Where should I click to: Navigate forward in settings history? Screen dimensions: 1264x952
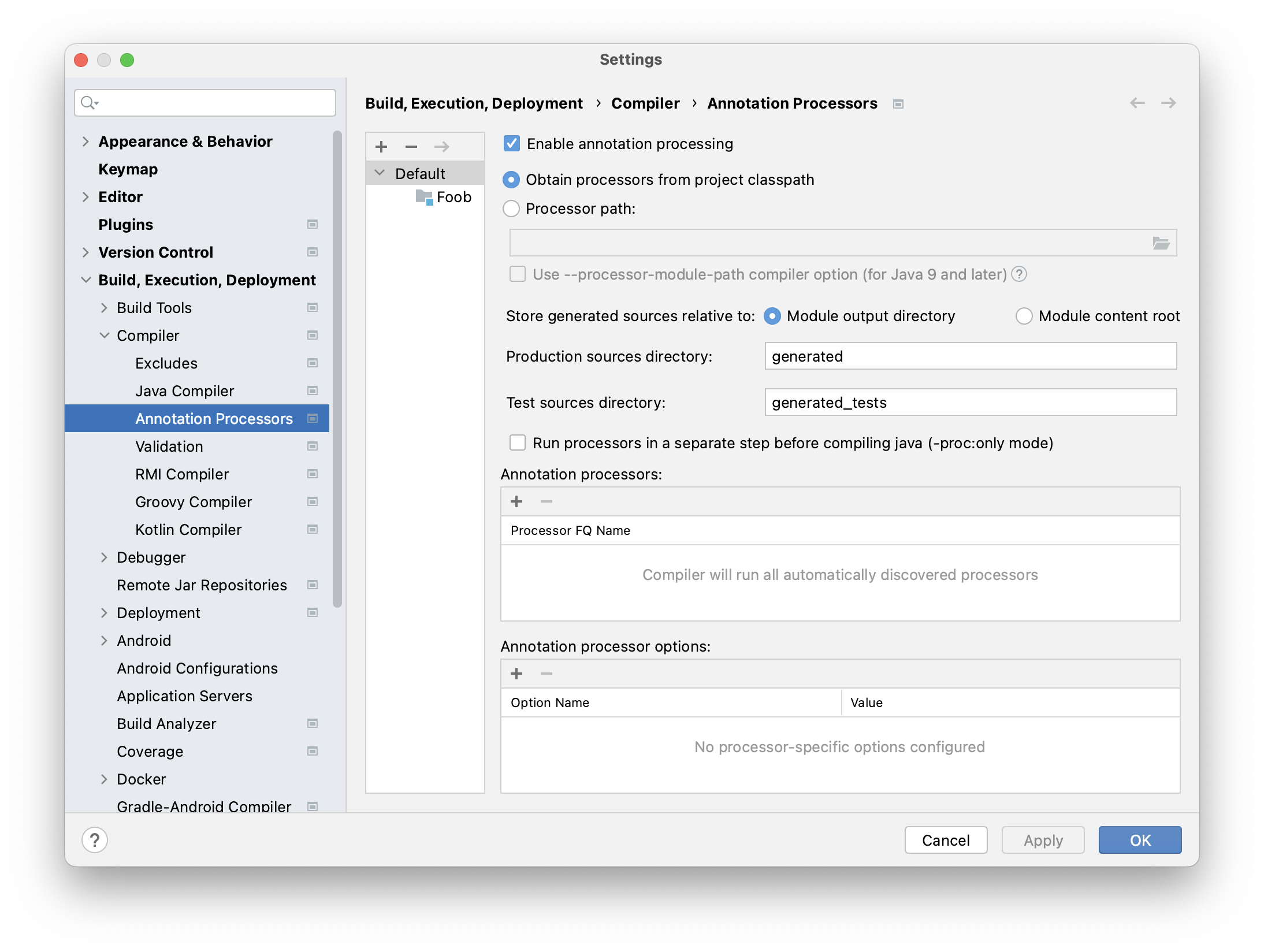tap(1169, 103)
